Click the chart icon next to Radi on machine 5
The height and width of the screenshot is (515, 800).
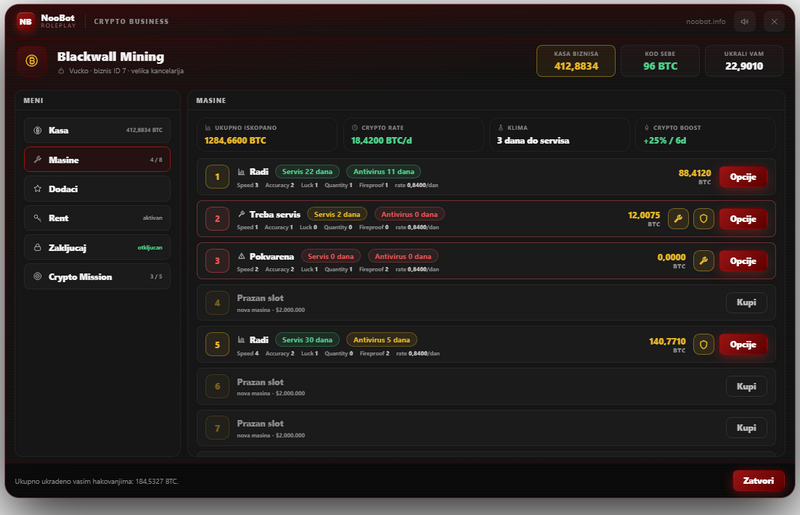point(241,340)
